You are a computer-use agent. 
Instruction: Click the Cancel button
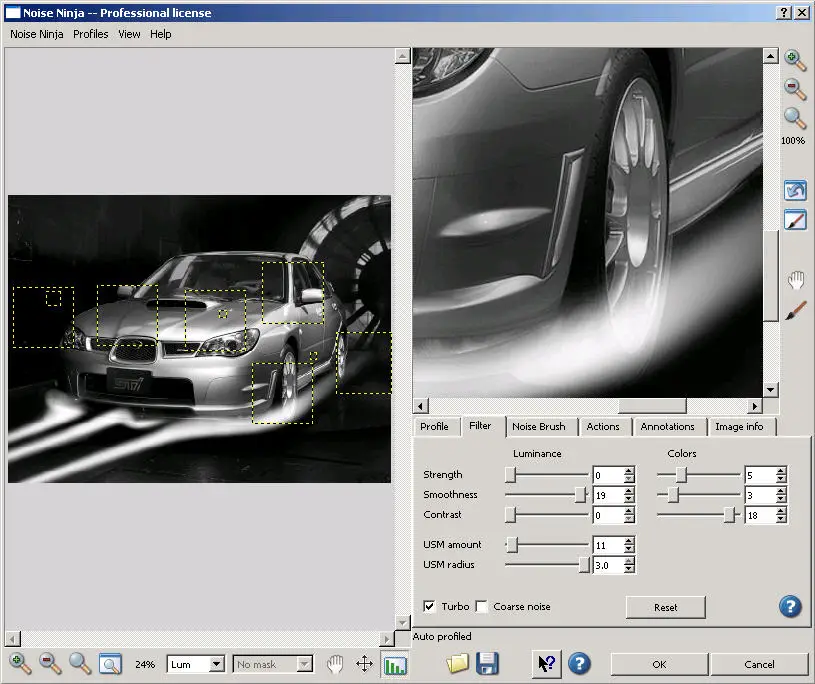(x=759, y=664)
